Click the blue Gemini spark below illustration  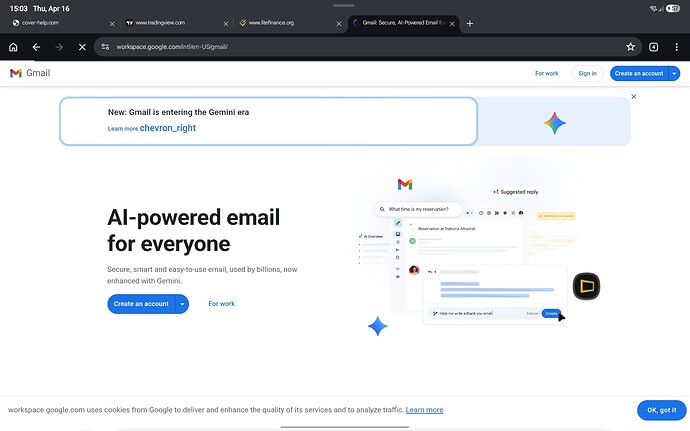coord(378,326)
